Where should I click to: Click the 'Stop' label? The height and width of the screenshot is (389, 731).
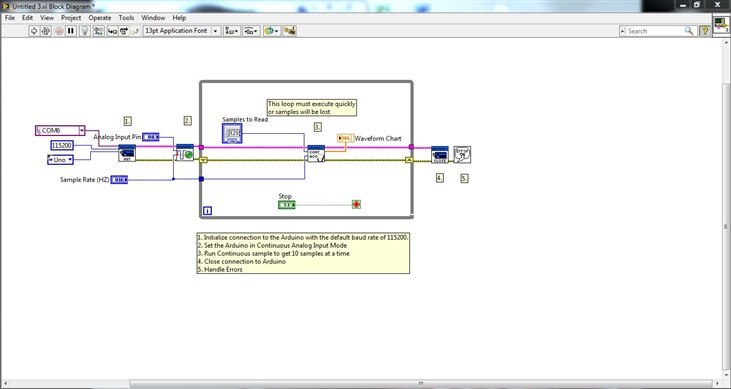point(285,196)
